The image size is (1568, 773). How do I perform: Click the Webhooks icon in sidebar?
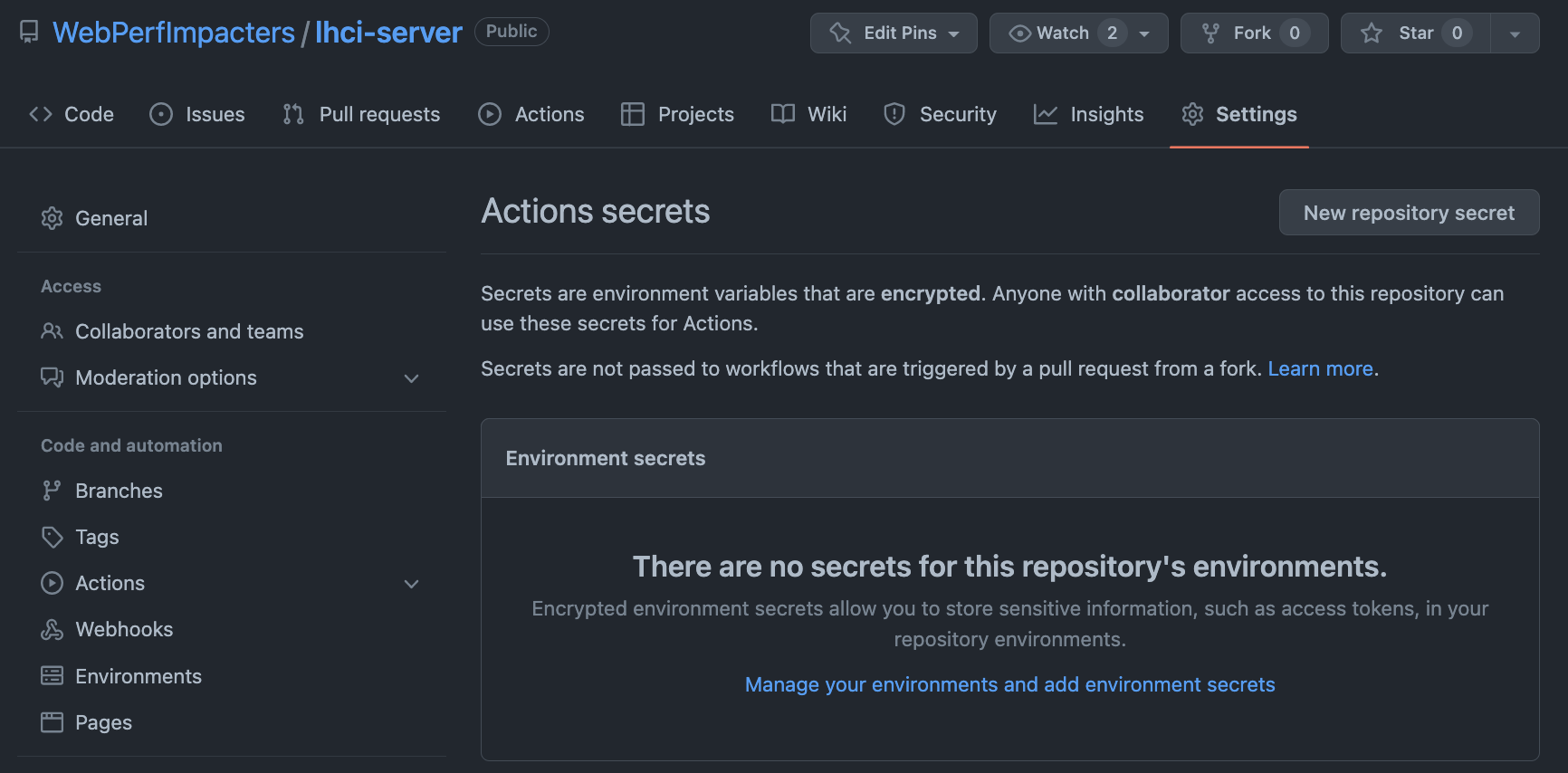point(52,629)
